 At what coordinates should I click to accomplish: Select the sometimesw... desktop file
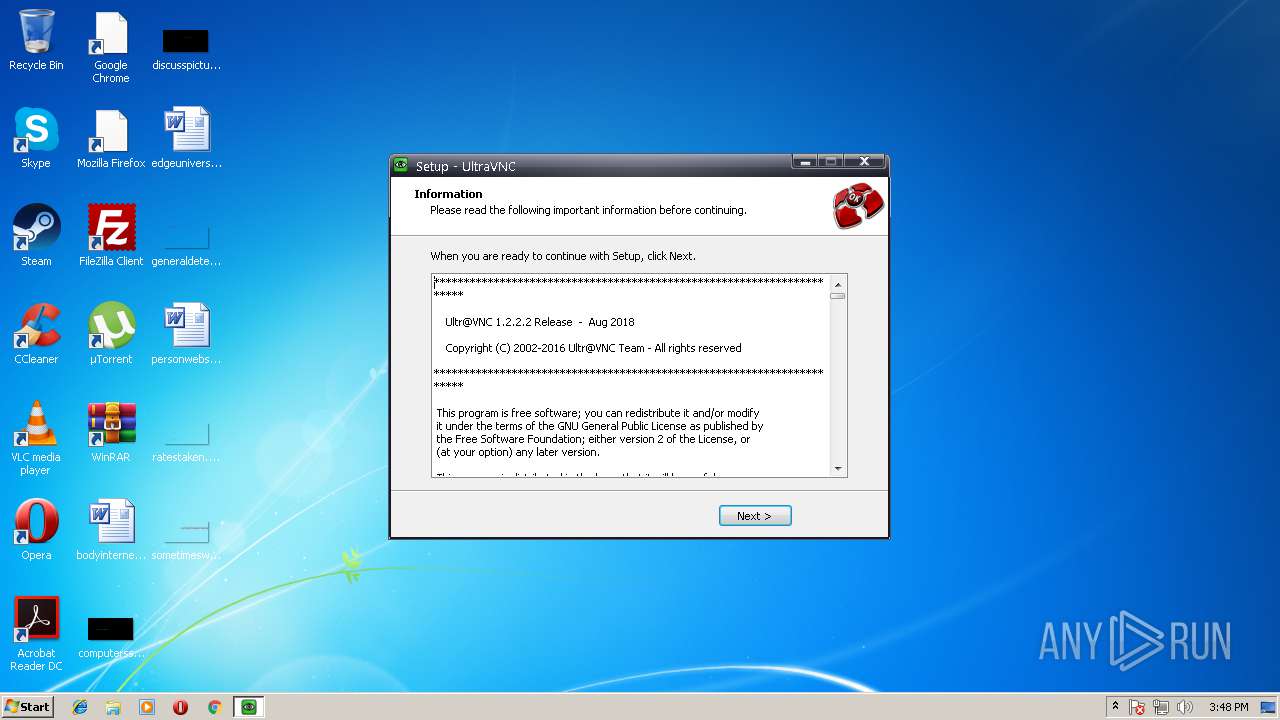pos(186,538)
